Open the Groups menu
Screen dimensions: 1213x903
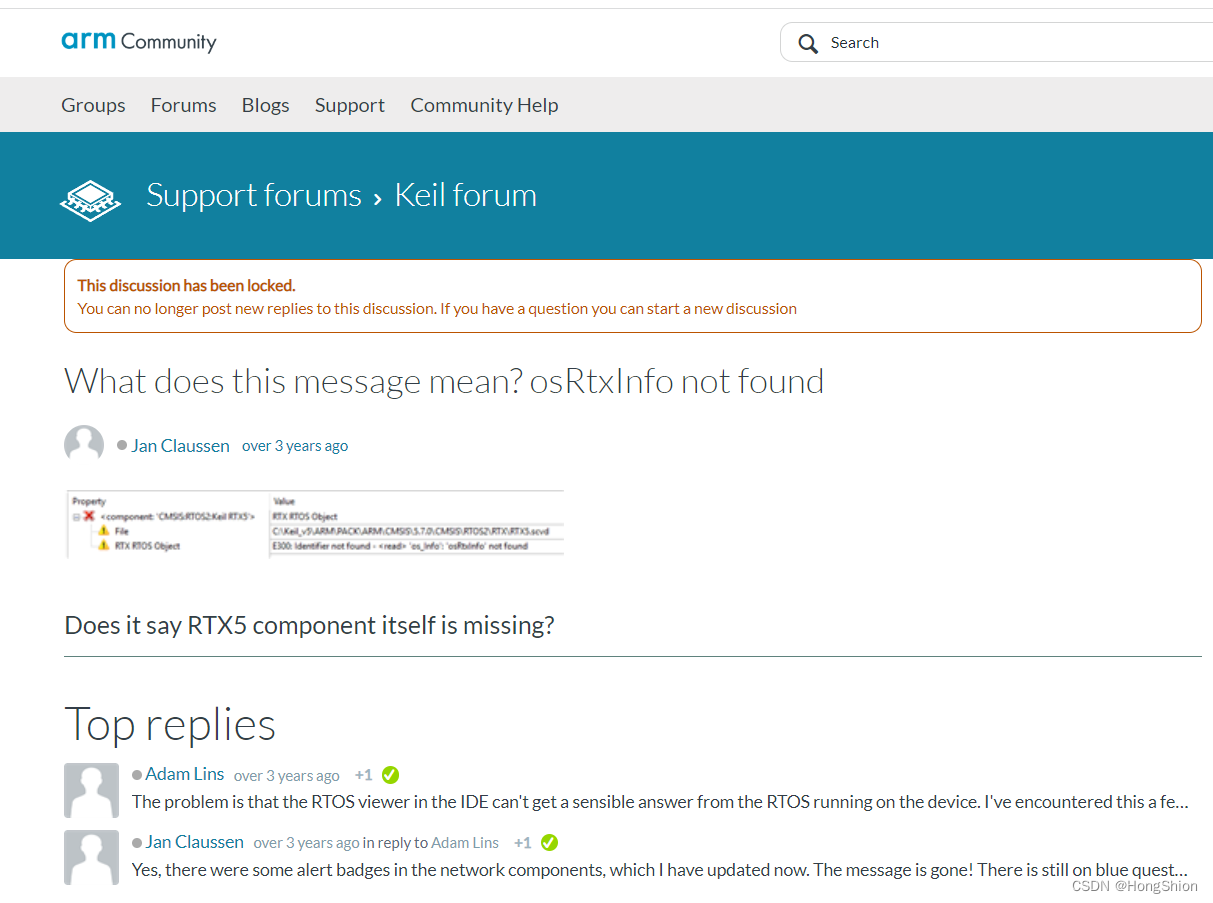click(x=93, y=105)
